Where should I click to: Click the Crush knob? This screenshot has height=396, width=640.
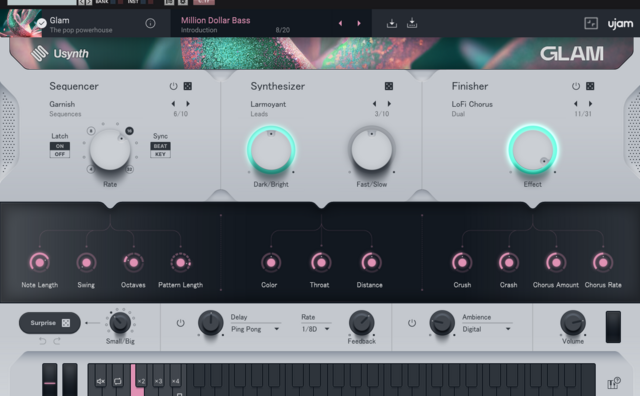click(x=462, y=263)
